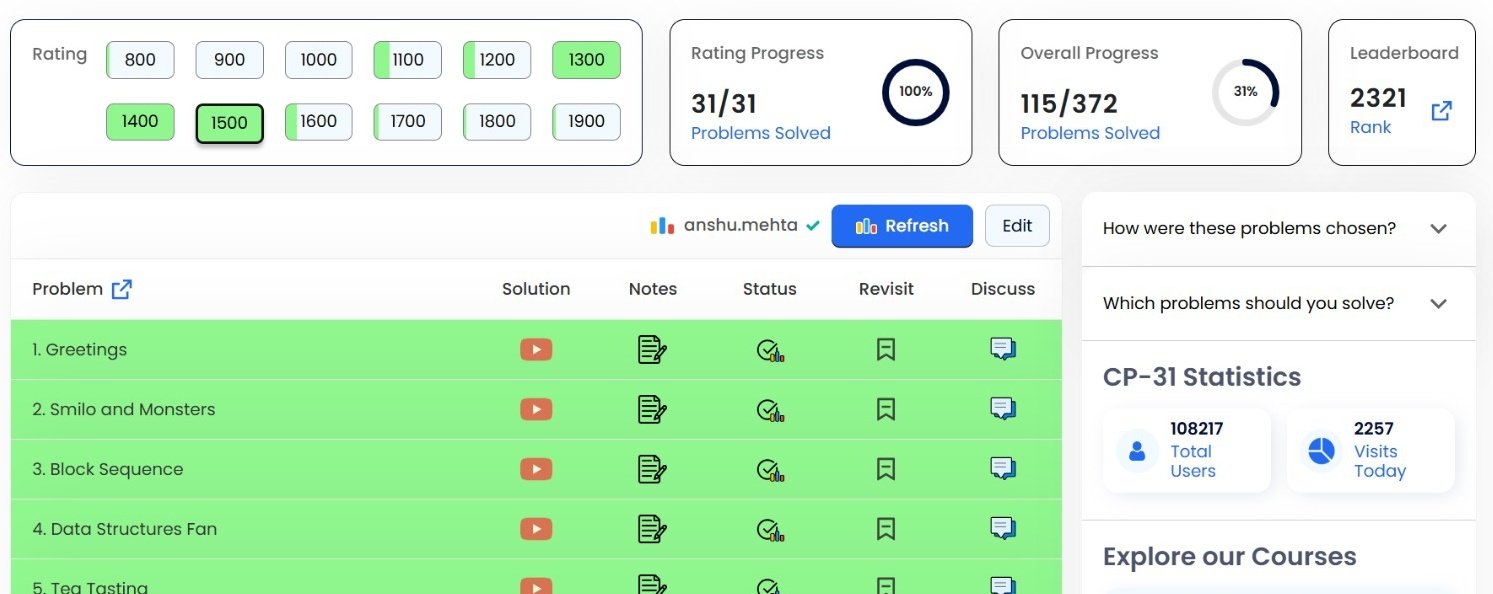The image size is (1493, 594).
Task: Click the Rank link in Leaderboard
Action: 1370,127
